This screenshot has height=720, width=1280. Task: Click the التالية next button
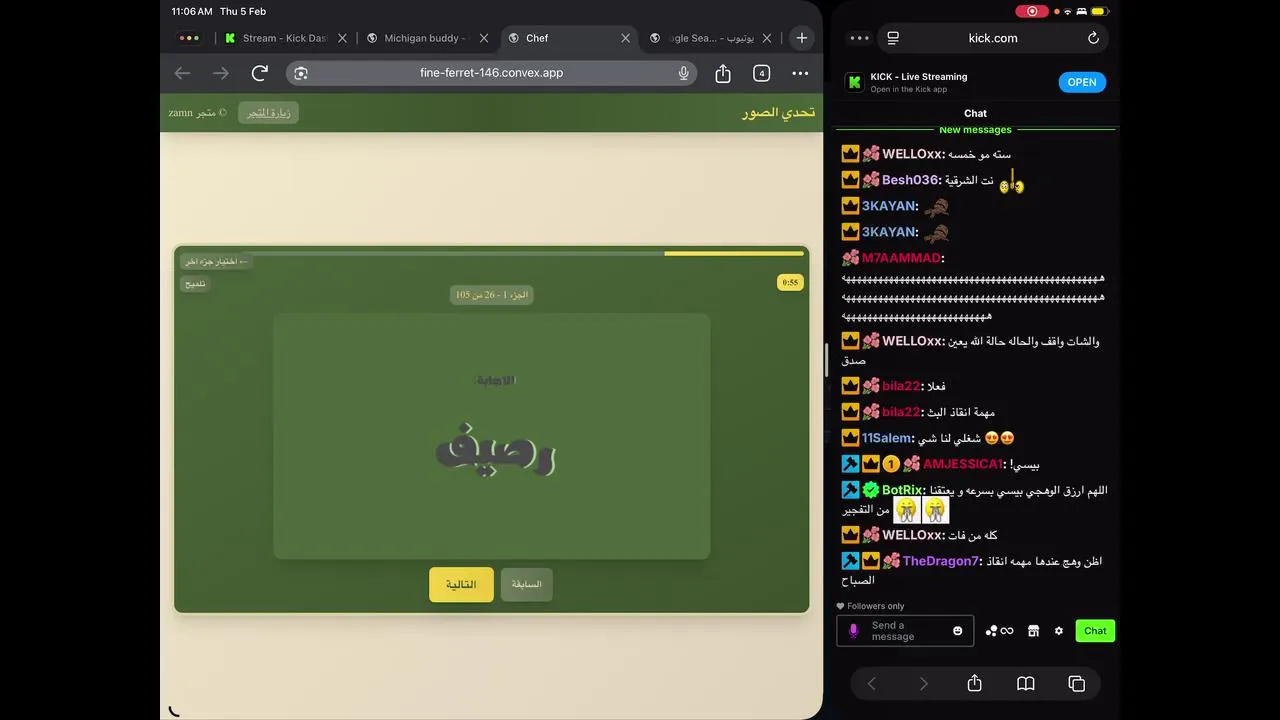coord(461,585)
